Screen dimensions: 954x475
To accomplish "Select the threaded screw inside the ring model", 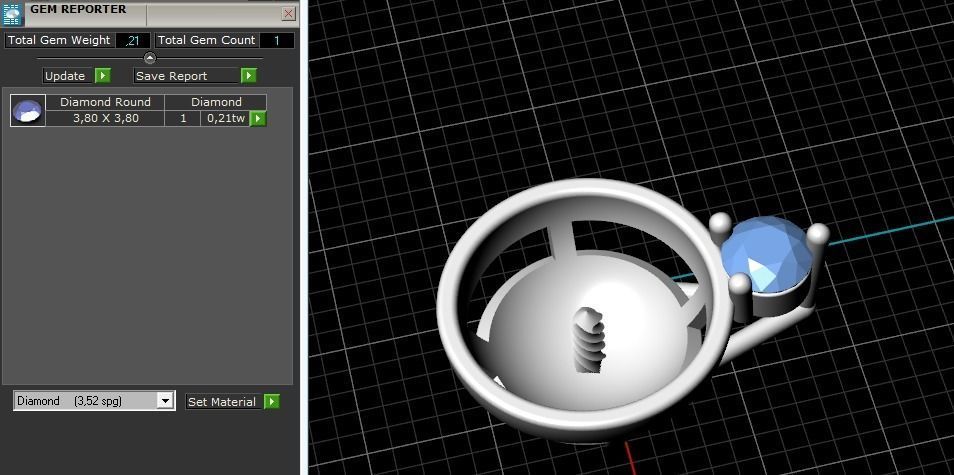I will [590, 340].
